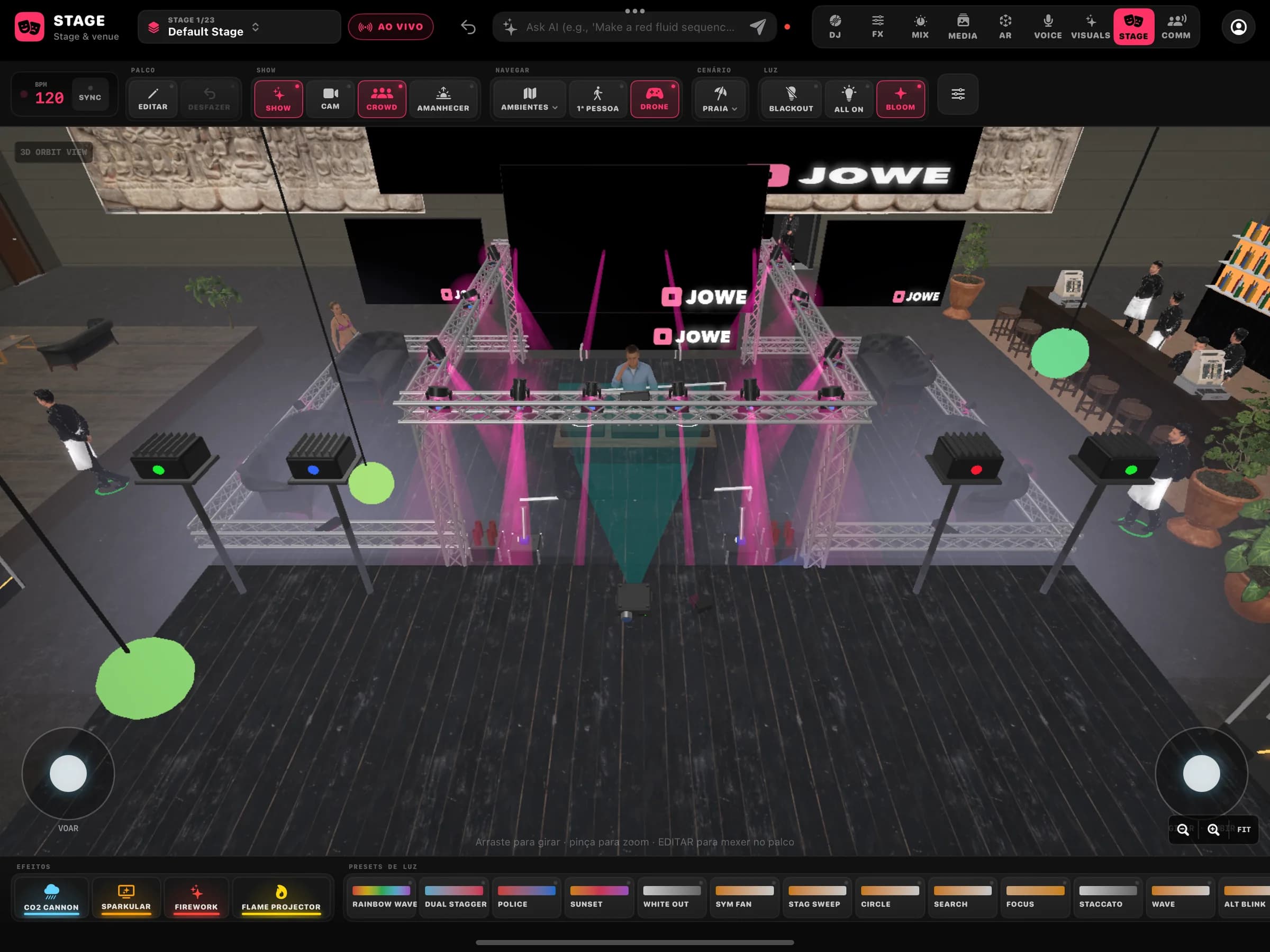Select the STAGE section tab
Viewport: 1270px width, 952px height.
pos(1133,27)
